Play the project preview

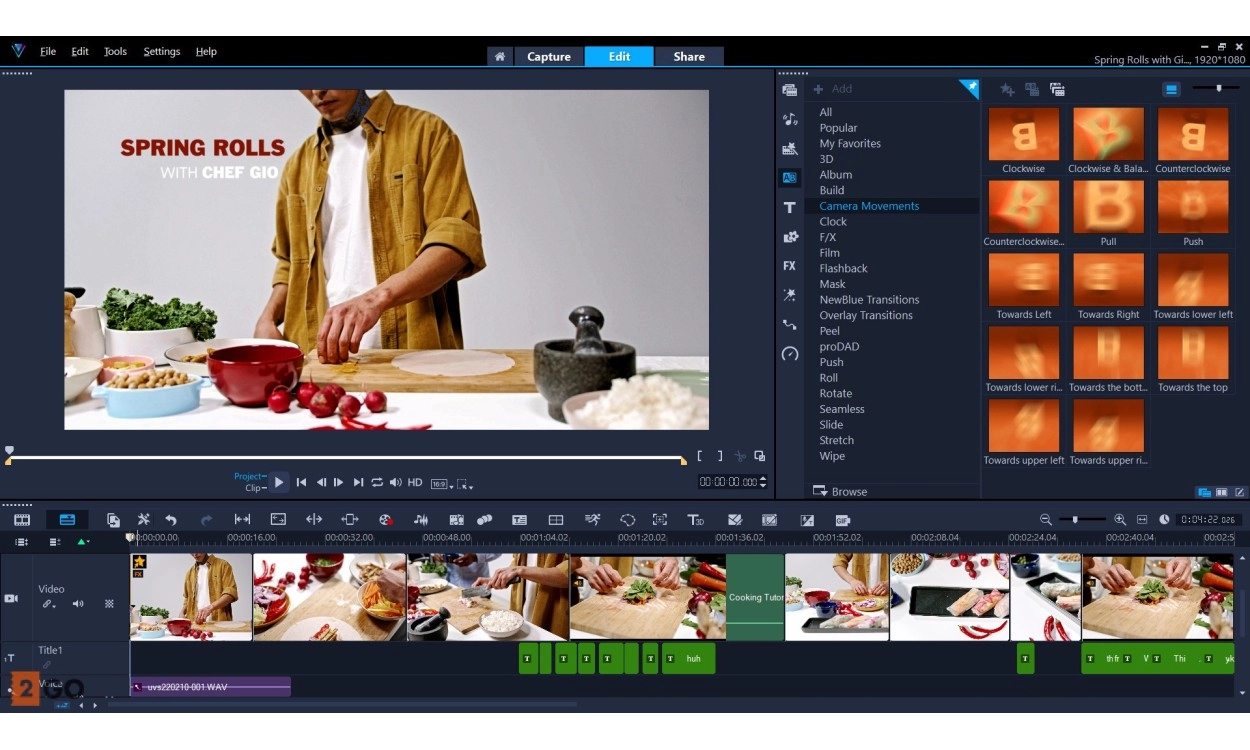click(x=279, y=482)
